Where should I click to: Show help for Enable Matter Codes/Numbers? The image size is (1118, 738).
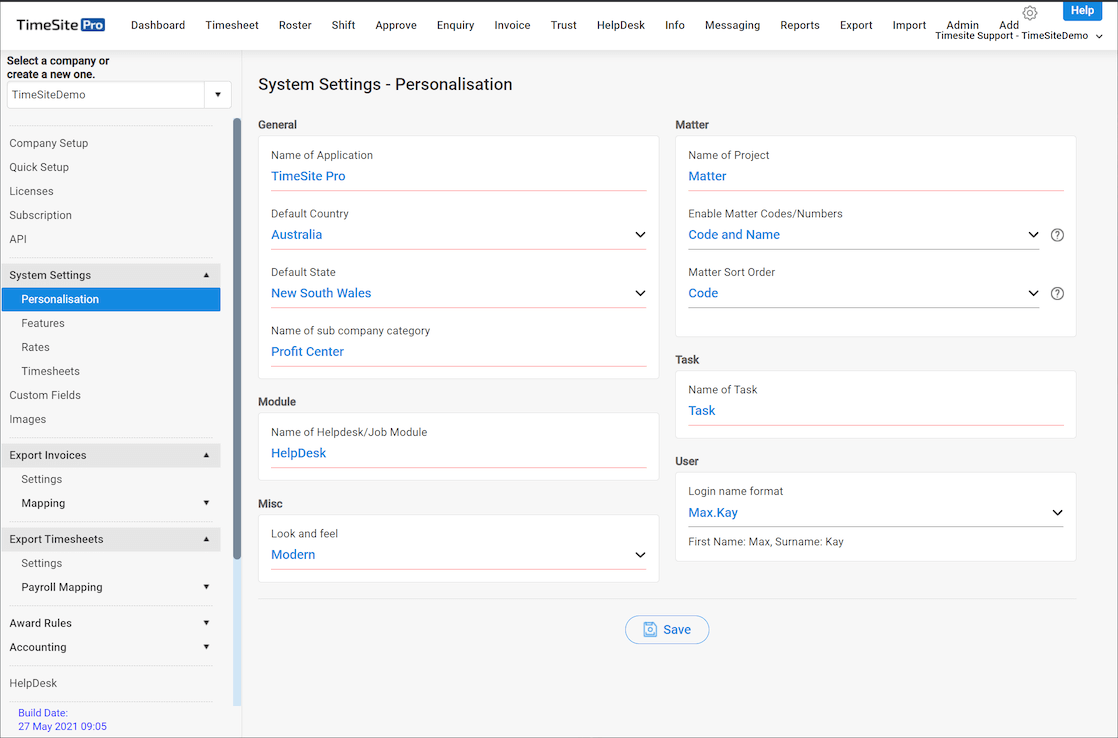1057,235
